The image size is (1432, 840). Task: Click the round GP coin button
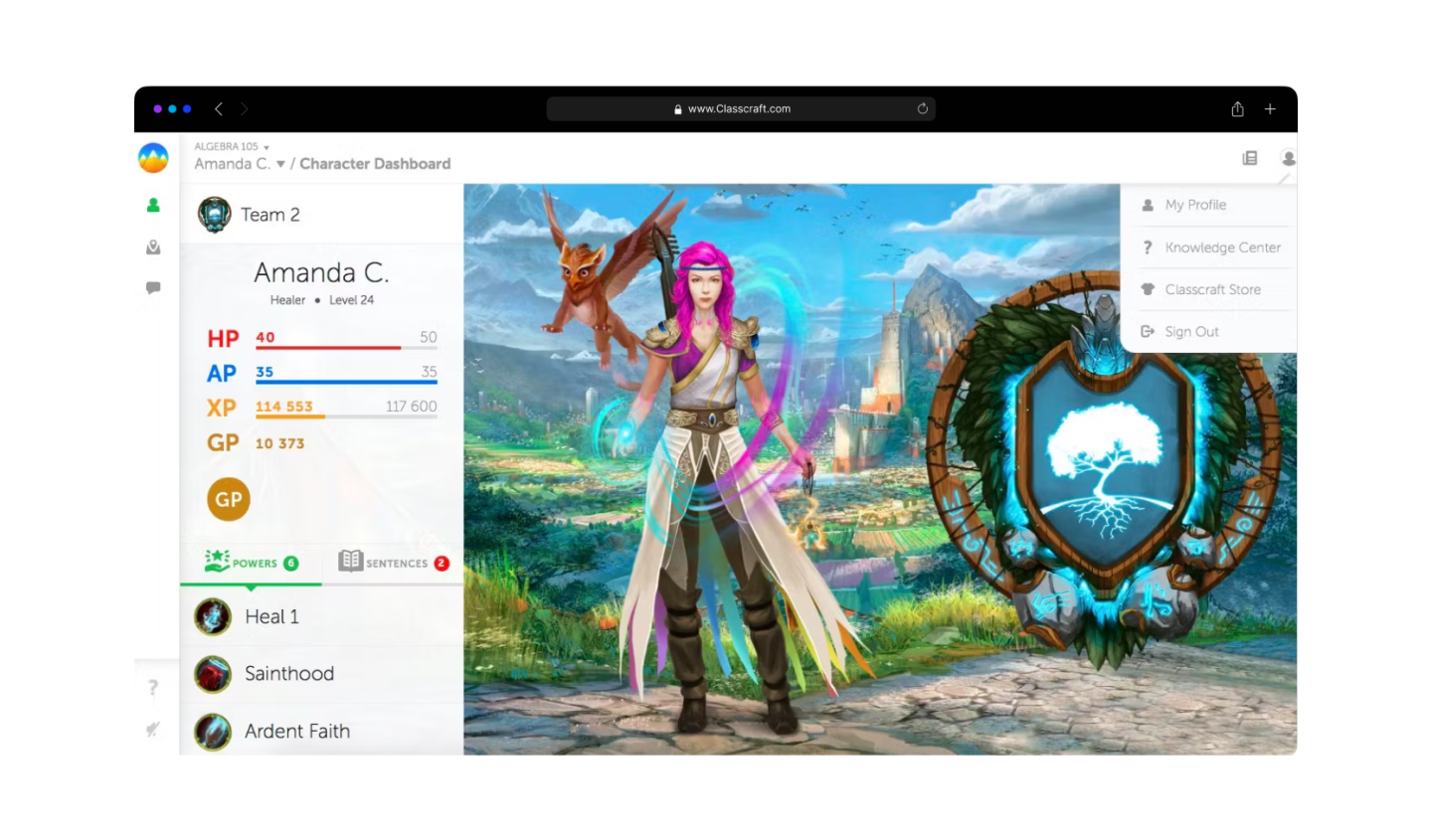pyautogui.click(x=228, y=499)
